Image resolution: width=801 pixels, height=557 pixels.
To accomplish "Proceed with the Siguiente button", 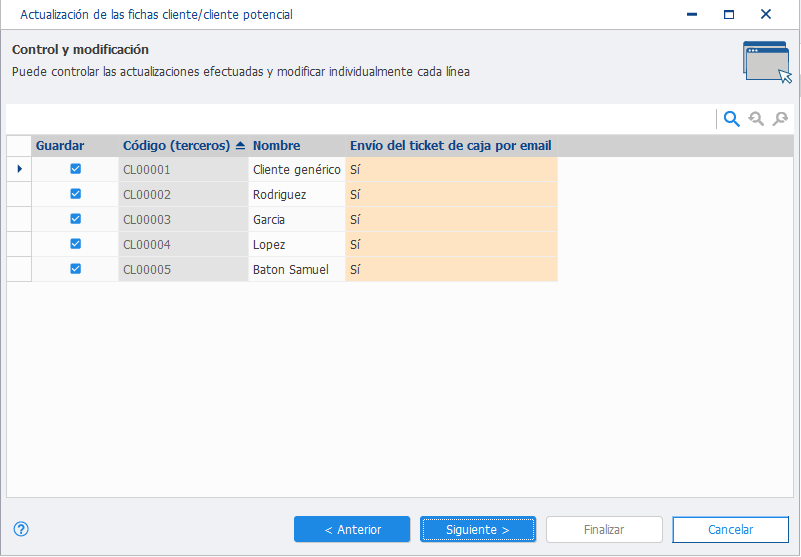I will 478,529.
